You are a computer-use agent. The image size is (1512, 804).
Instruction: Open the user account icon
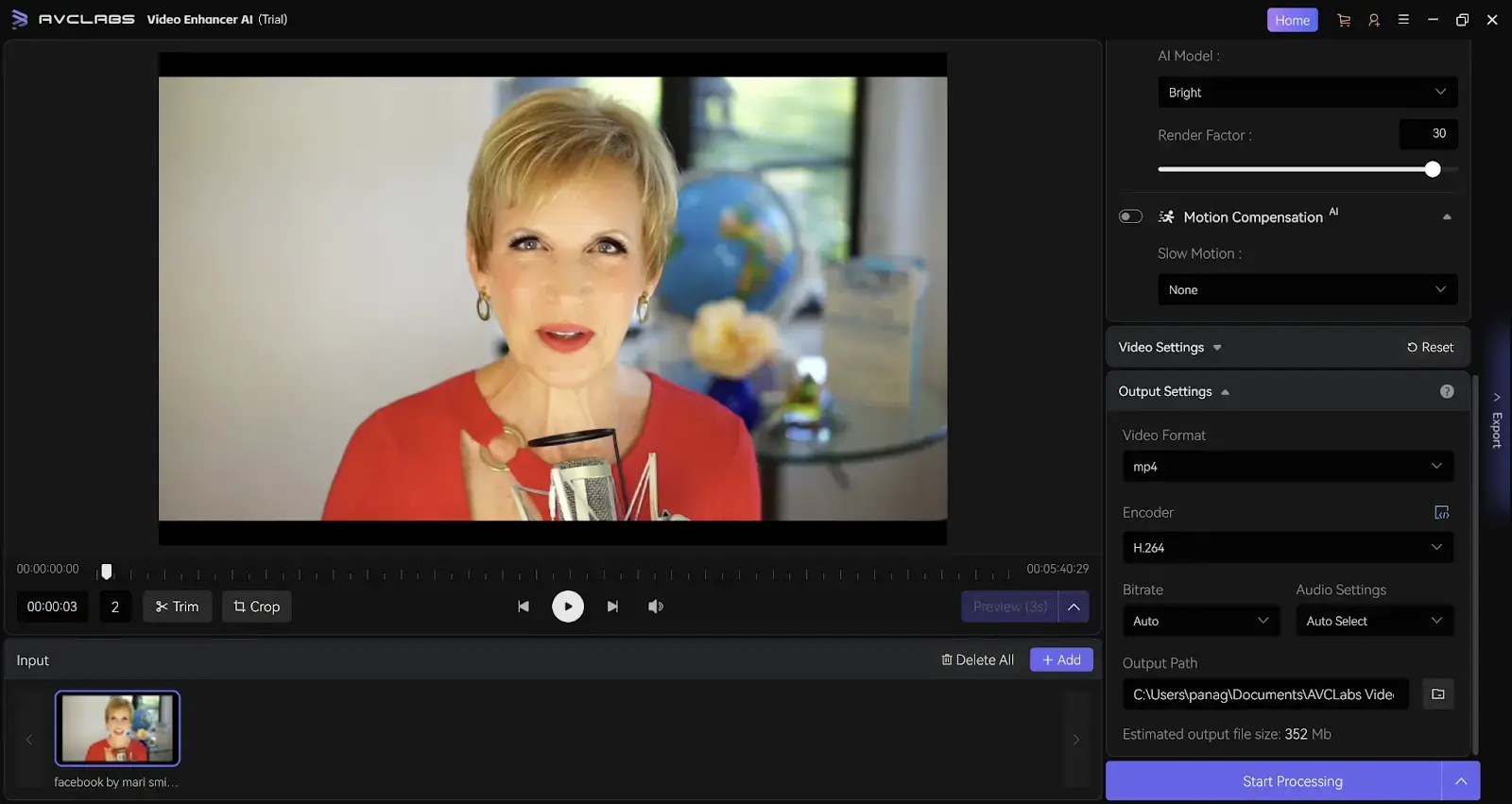pyautogui.click(x=1374, y=20)
